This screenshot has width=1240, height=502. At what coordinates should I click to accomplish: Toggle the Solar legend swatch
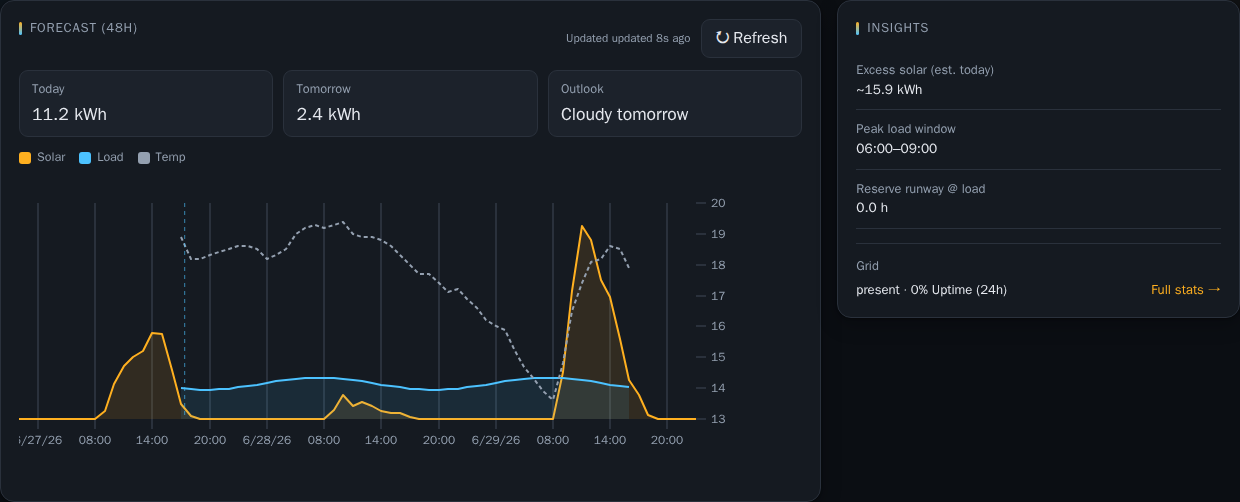[25, 158]
